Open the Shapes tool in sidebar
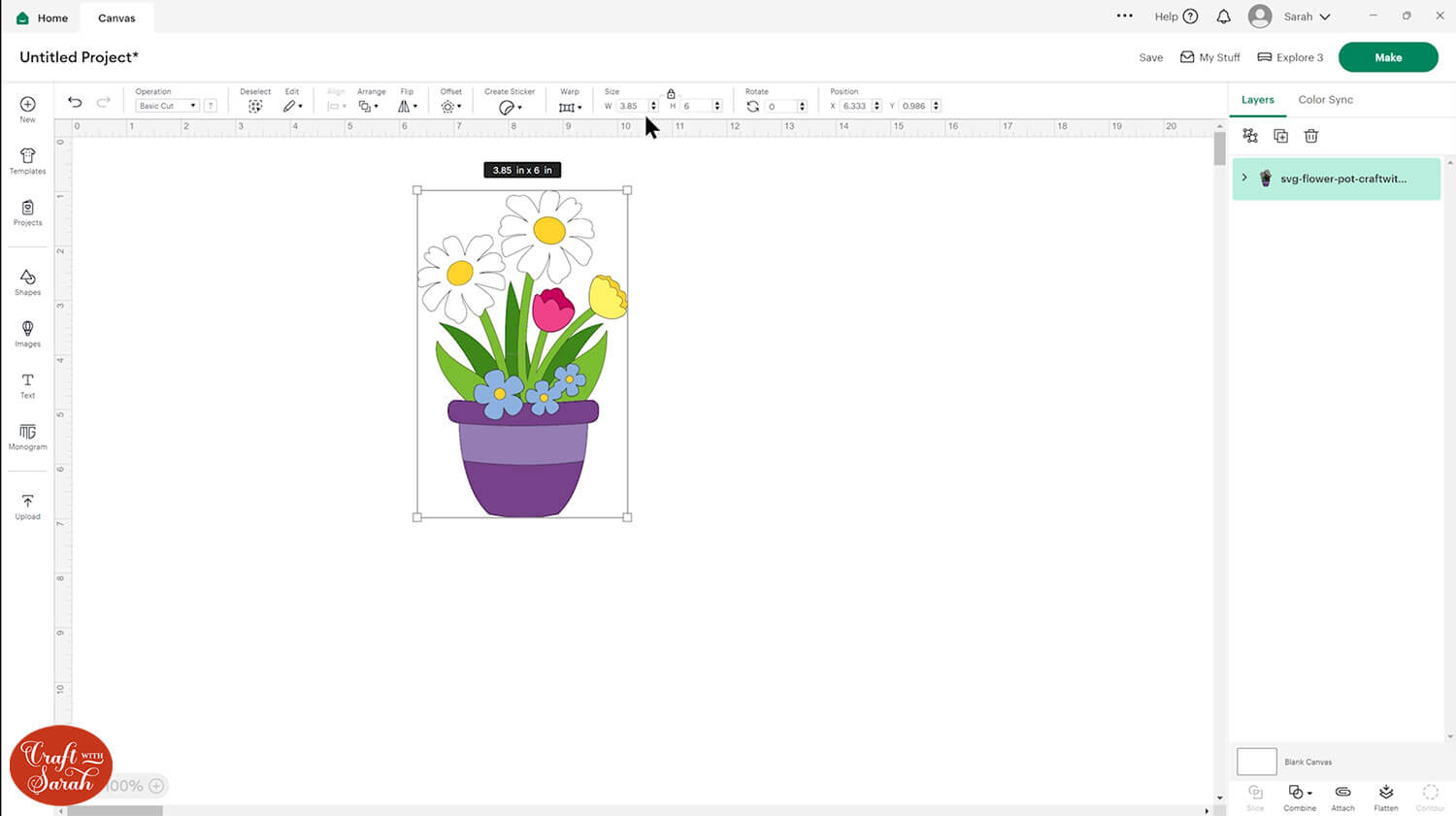The image size is (1456, 816). click(27, 281)
